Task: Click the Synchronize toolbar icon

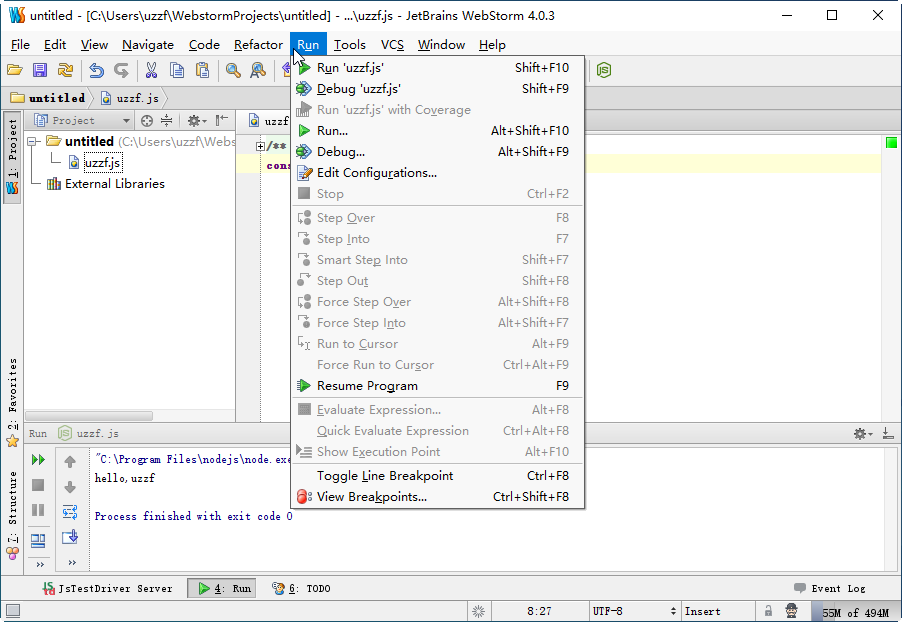Action: 65,70
